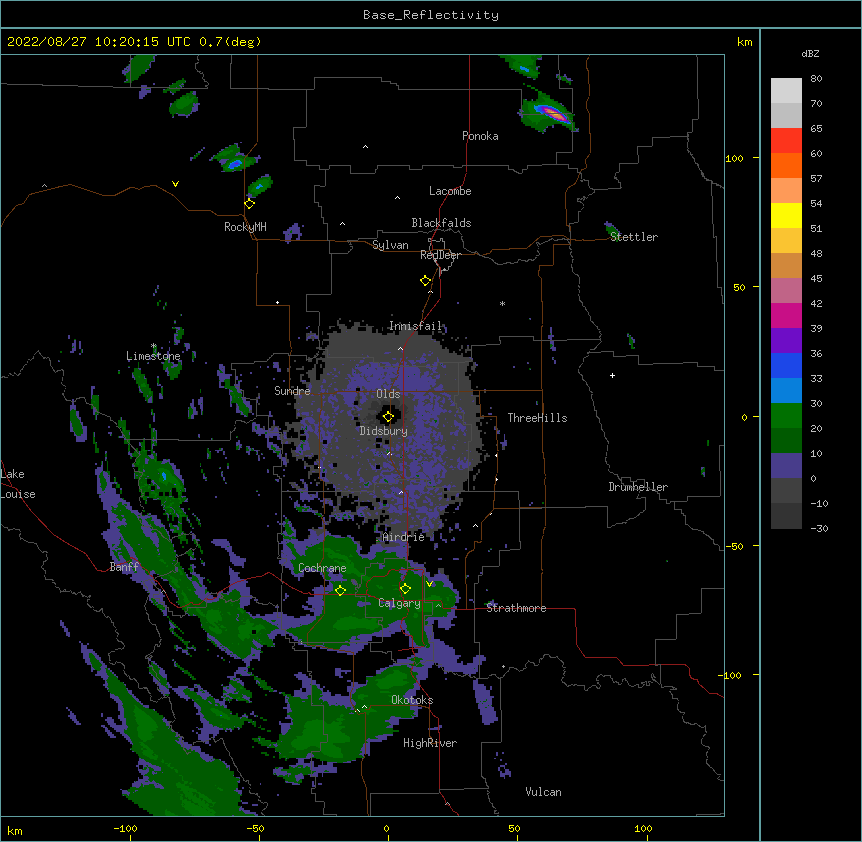The width and height of the screenshot is (862, 842).
Task: Select the red 60-65 dBZ legend swatch
Action: (x=786, y=141)
